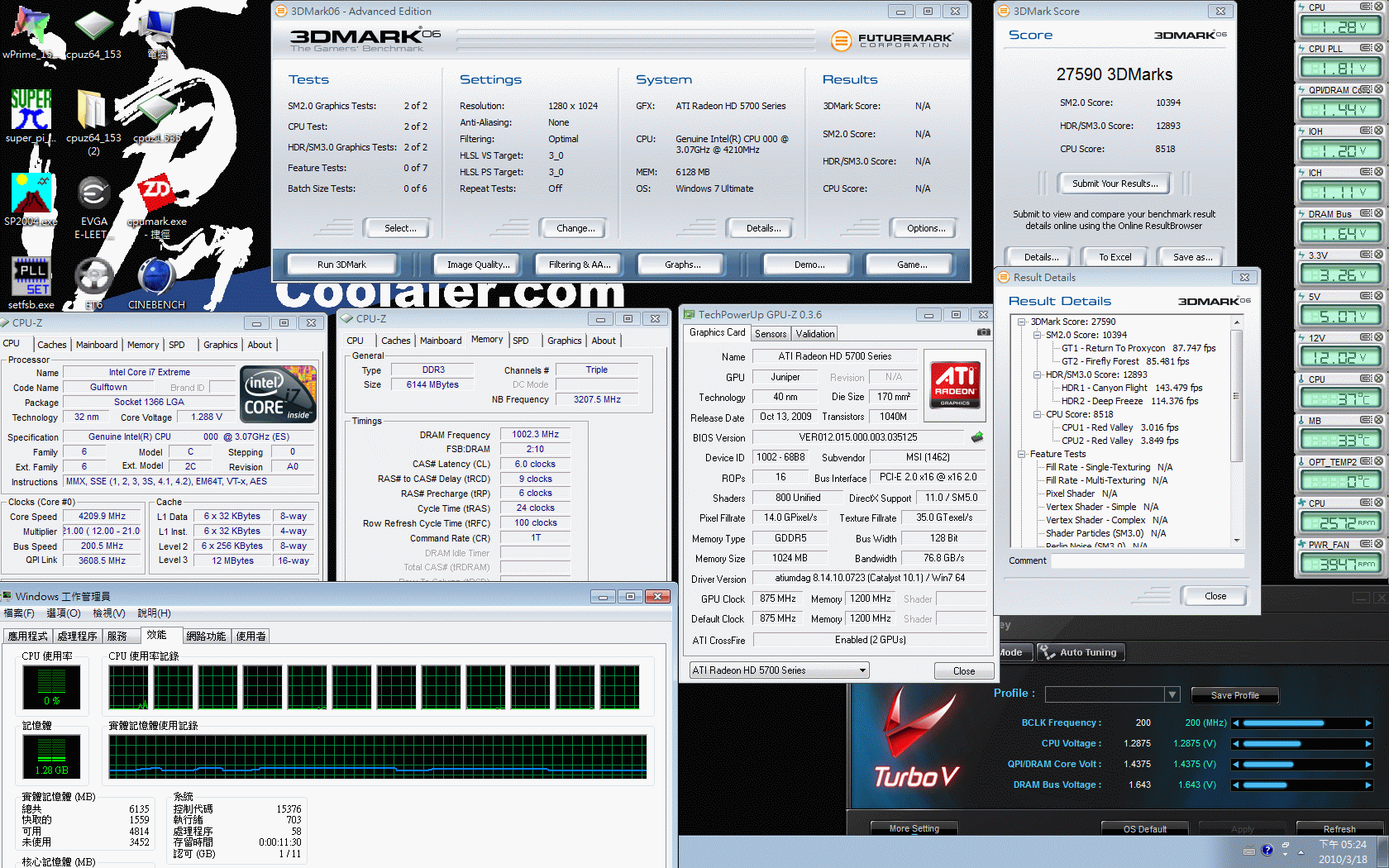Screen dimensions: 1389x868
Task: Collapse the SM2.0 Score tree node
Action: pos(1037,335)
